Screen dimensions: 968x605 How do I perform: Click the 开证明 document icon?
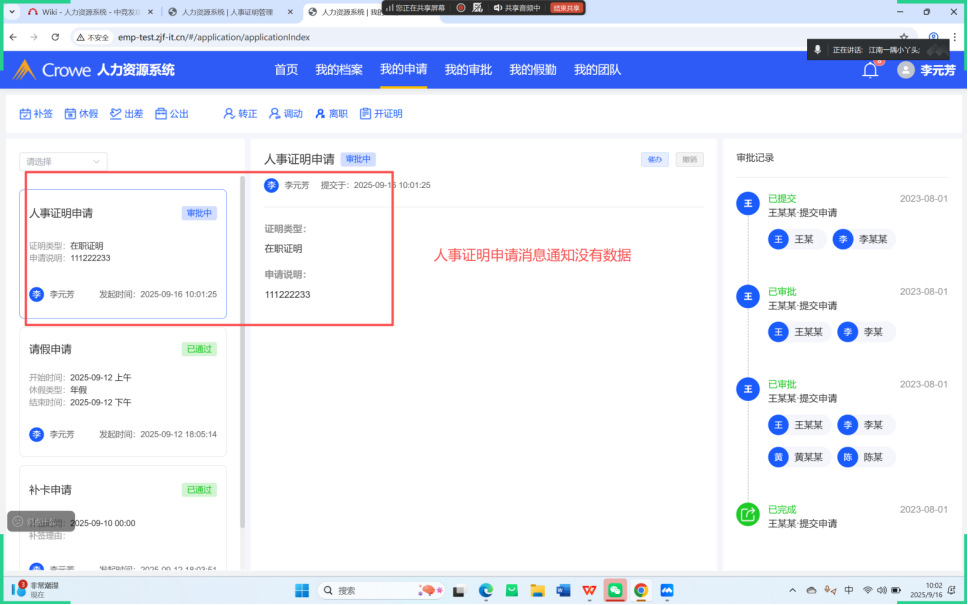coord(365,114)
